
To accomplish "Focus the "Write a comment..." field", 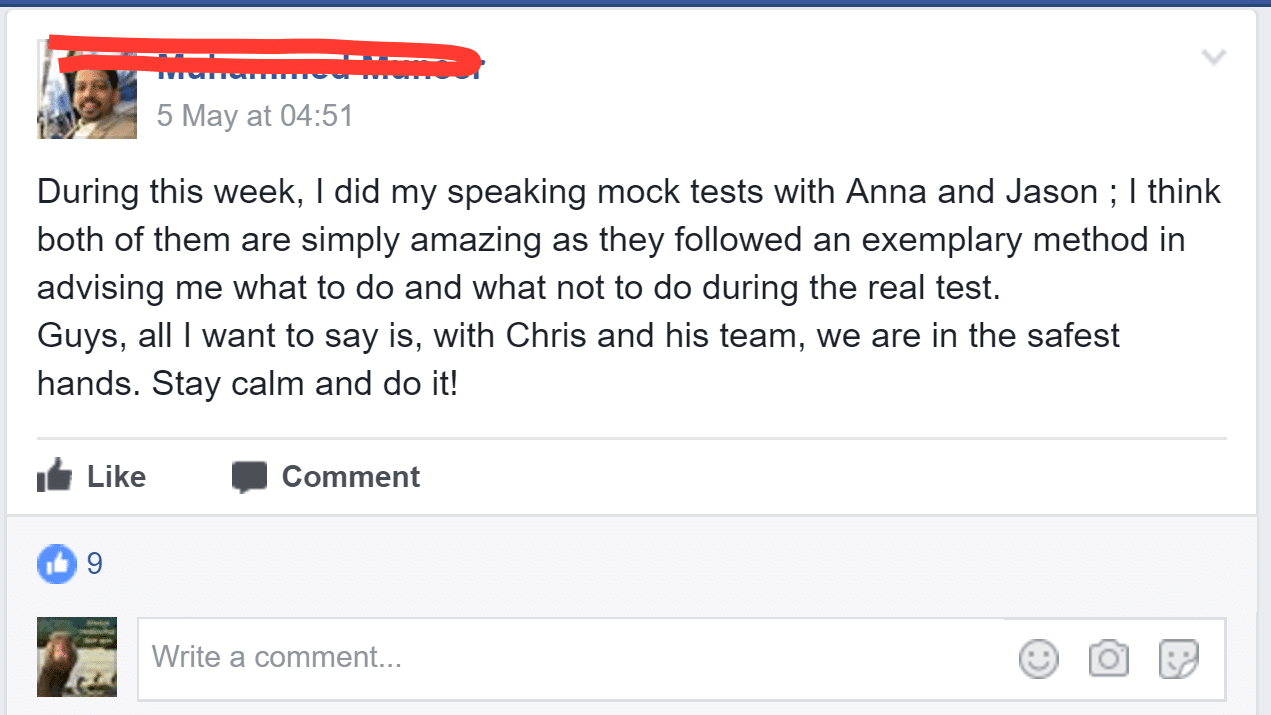I will (570, 658).
